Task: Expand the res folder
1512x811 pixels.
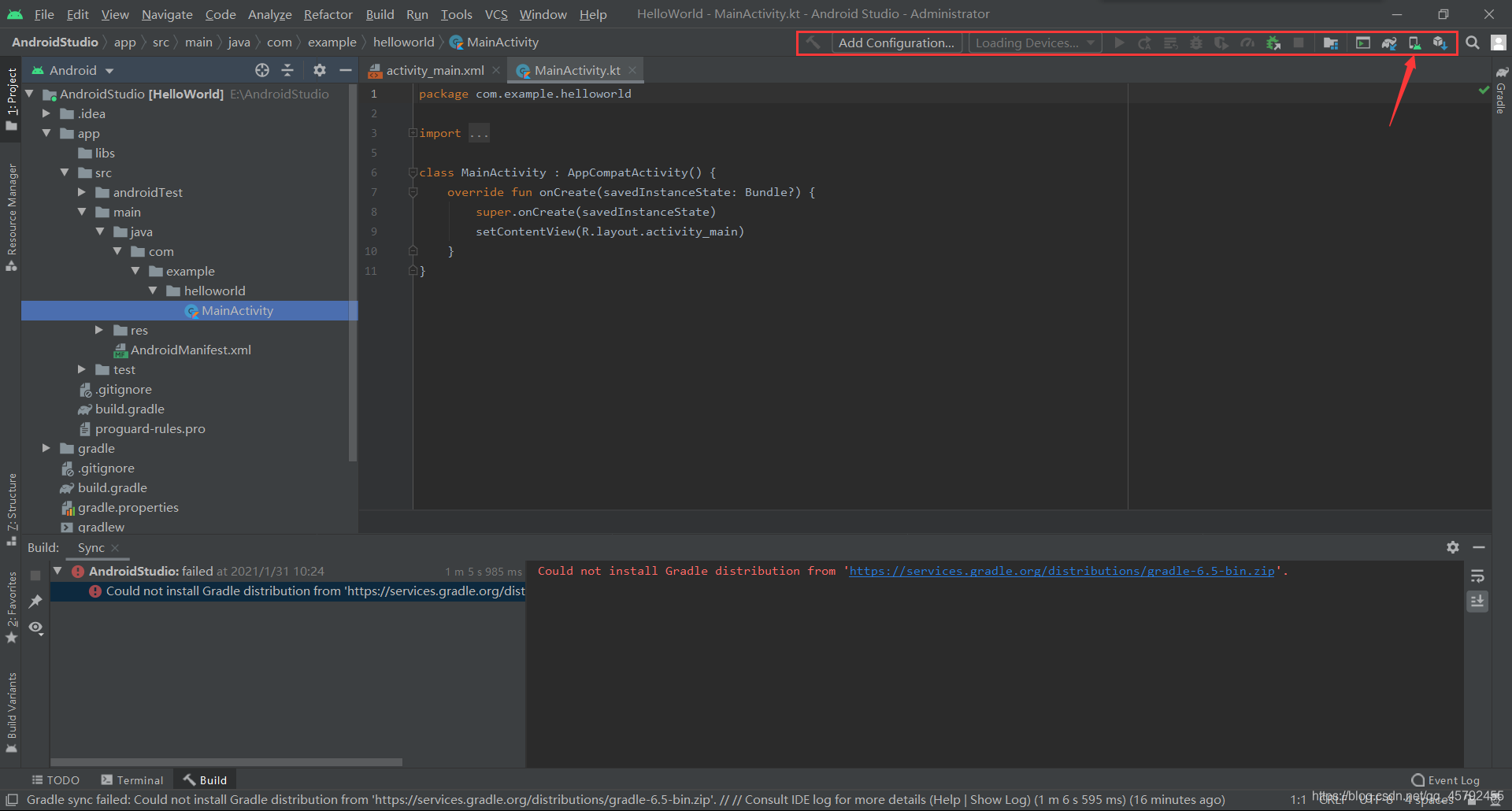Action: click(99, 330)
